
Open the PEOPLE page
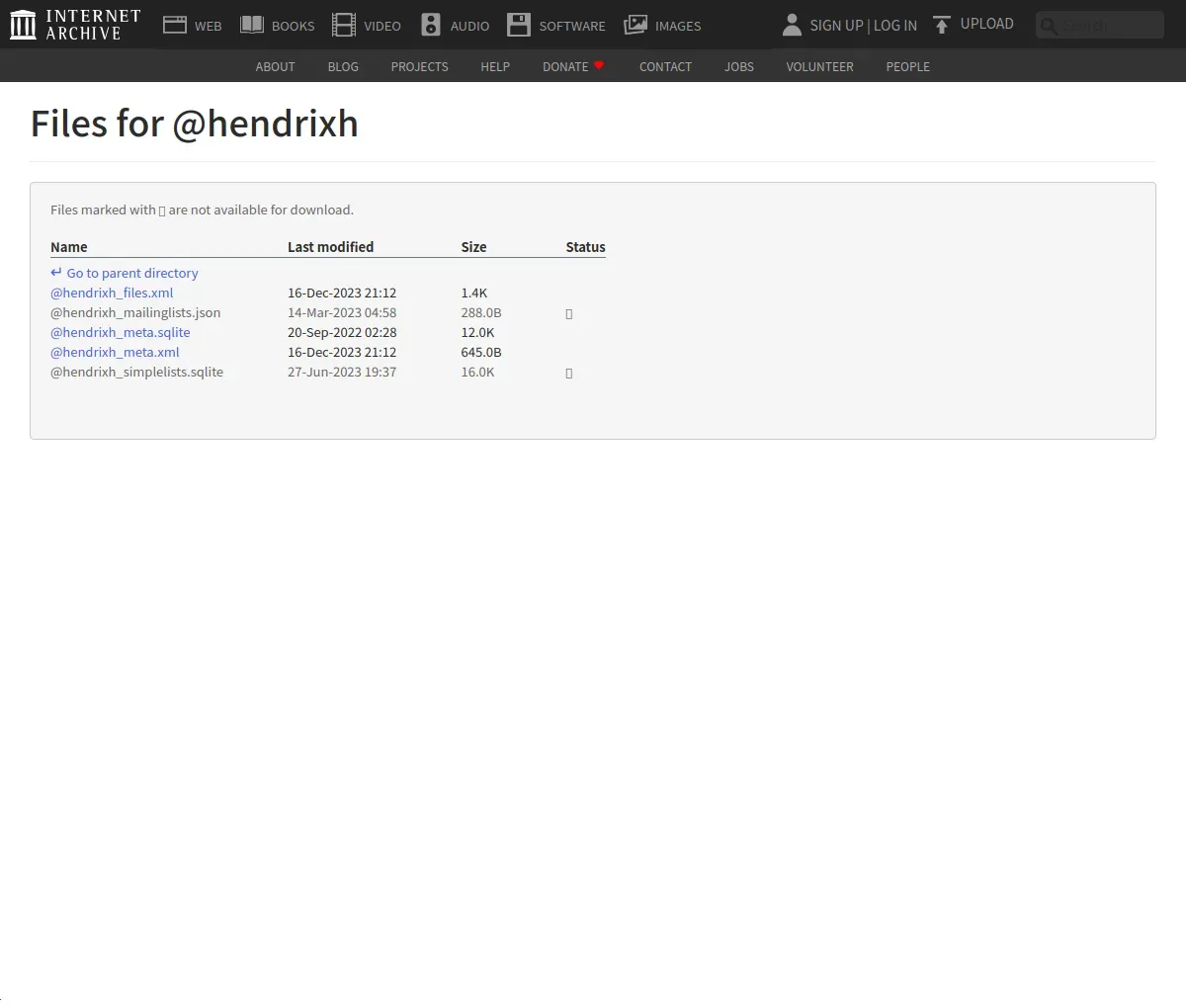[x=907, y=66]
